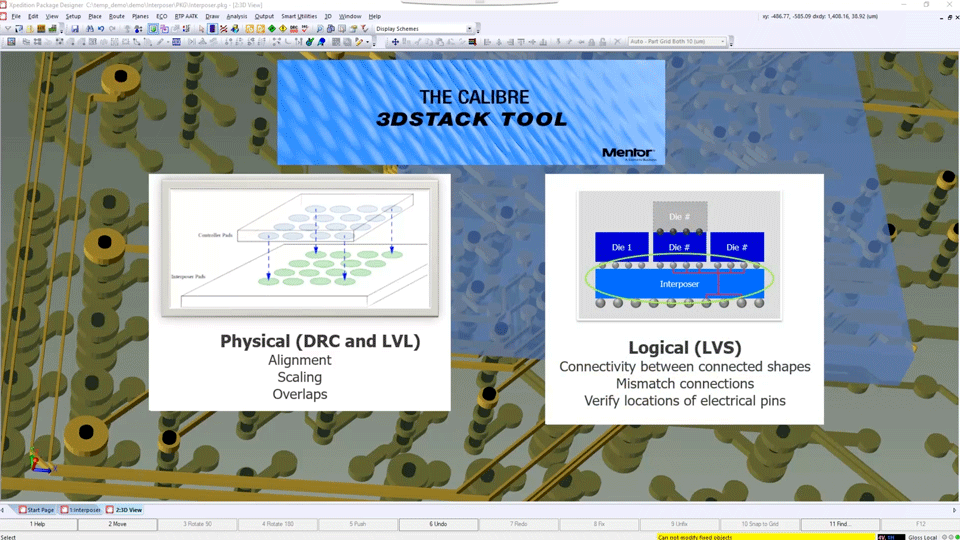Click the 6 Undo function key button

pos(438,524)
